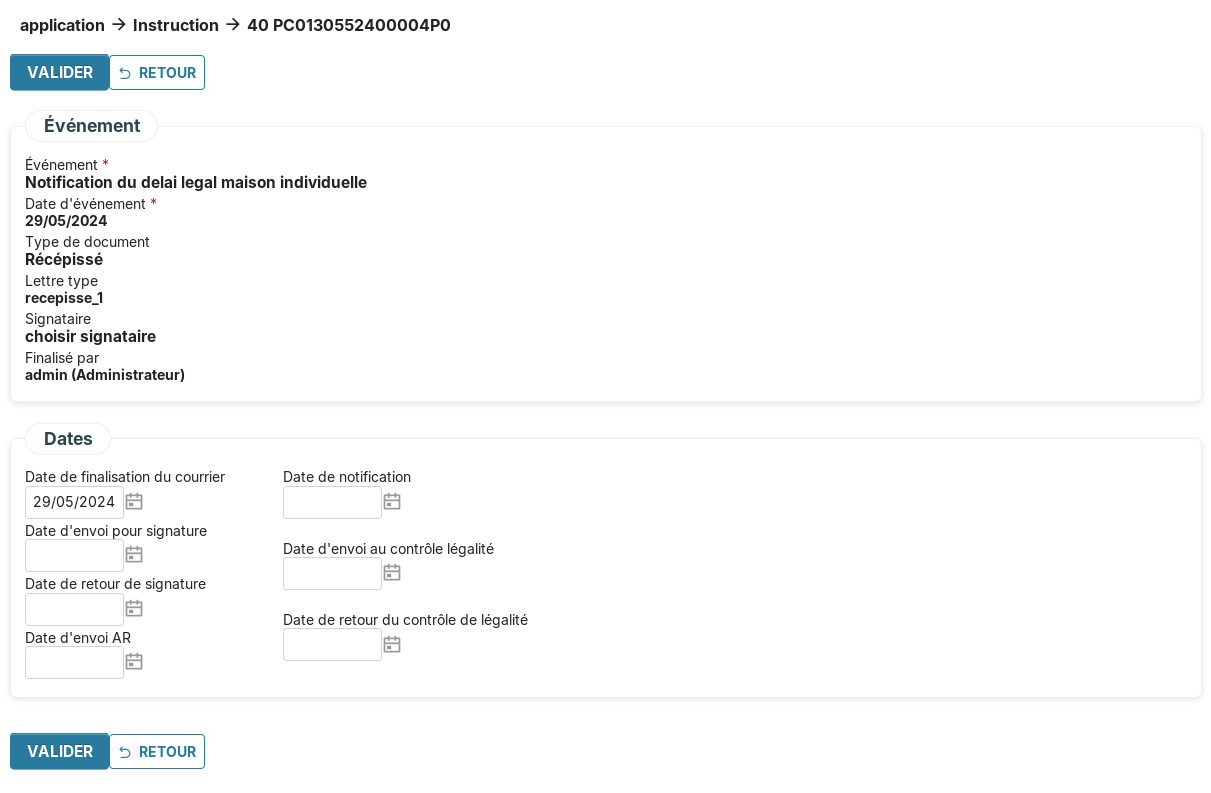Open calendar for Date d'envoi pour signature

click(134, 554)
